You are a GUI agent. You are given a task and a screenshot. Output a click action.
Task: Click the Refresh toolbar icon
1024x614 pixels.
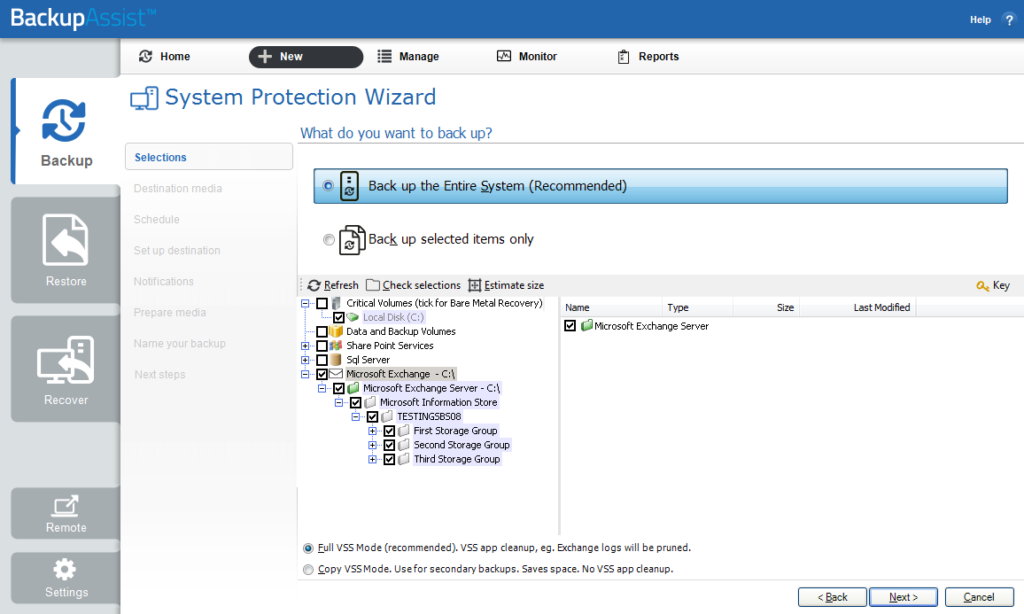click(315, 286)
